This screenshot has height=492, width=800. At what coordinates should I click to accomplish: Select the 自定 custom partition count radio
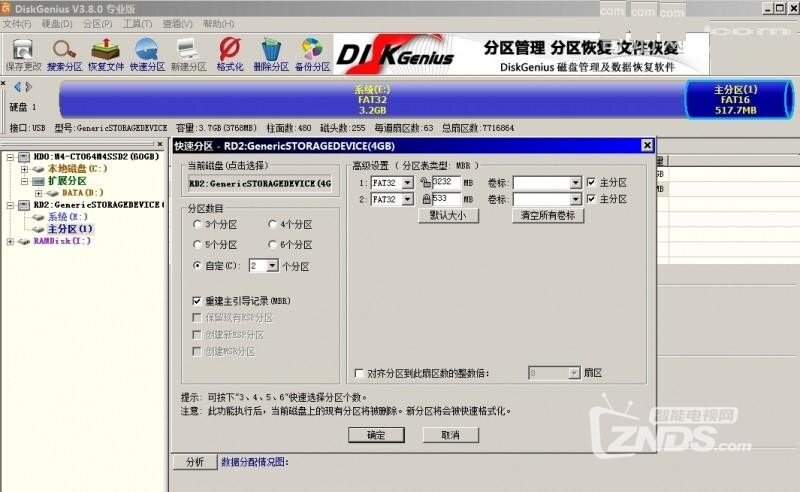[x=197, y=265]
